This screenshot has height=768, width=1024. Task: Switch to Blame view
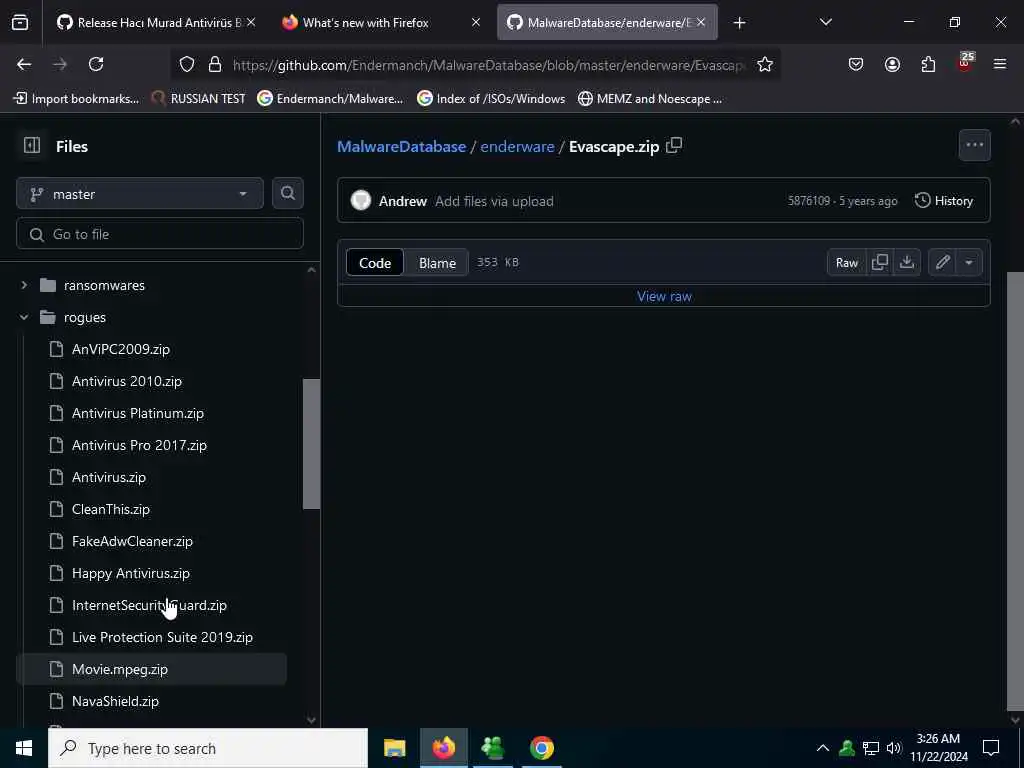coord(437,263)
